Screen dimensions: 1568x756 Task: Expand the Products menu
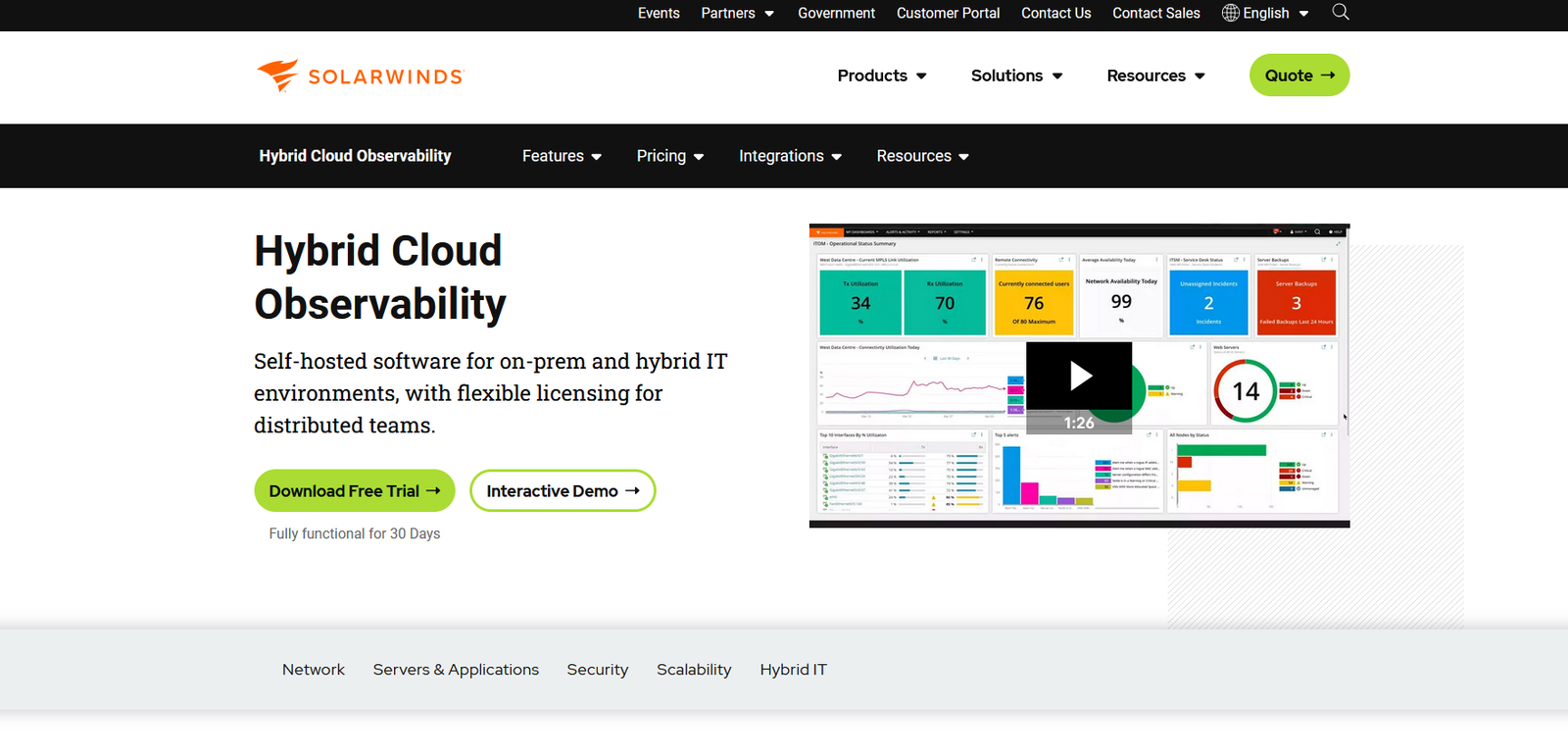(x=882, y=76)
